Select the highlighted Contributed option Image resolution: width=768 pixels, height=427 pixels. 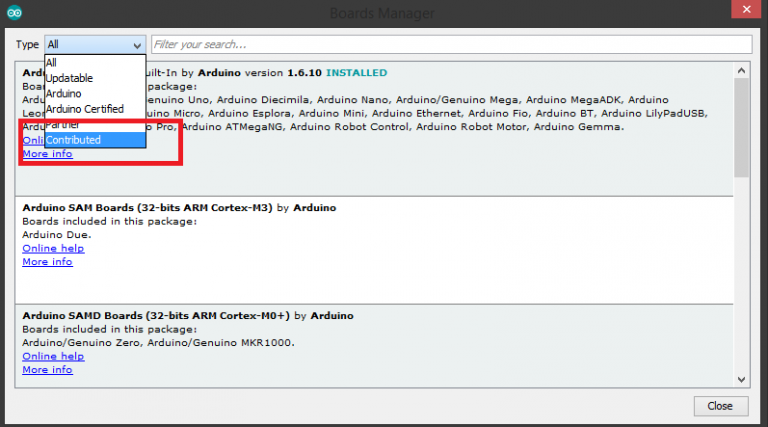[x=73, y=140]
